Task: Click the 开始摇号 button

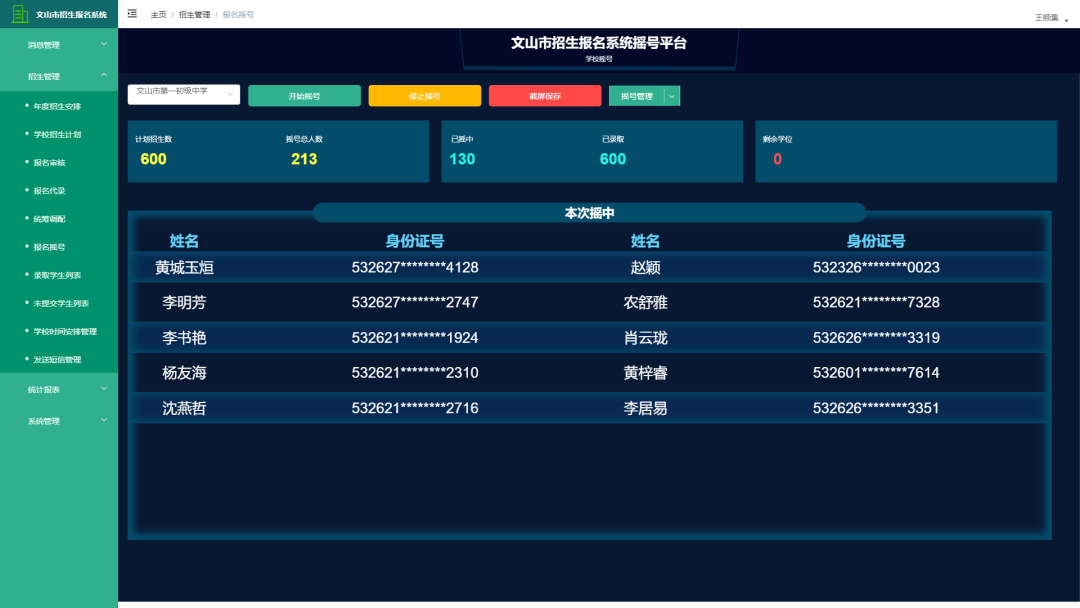Action: click(x=305, y=95)
